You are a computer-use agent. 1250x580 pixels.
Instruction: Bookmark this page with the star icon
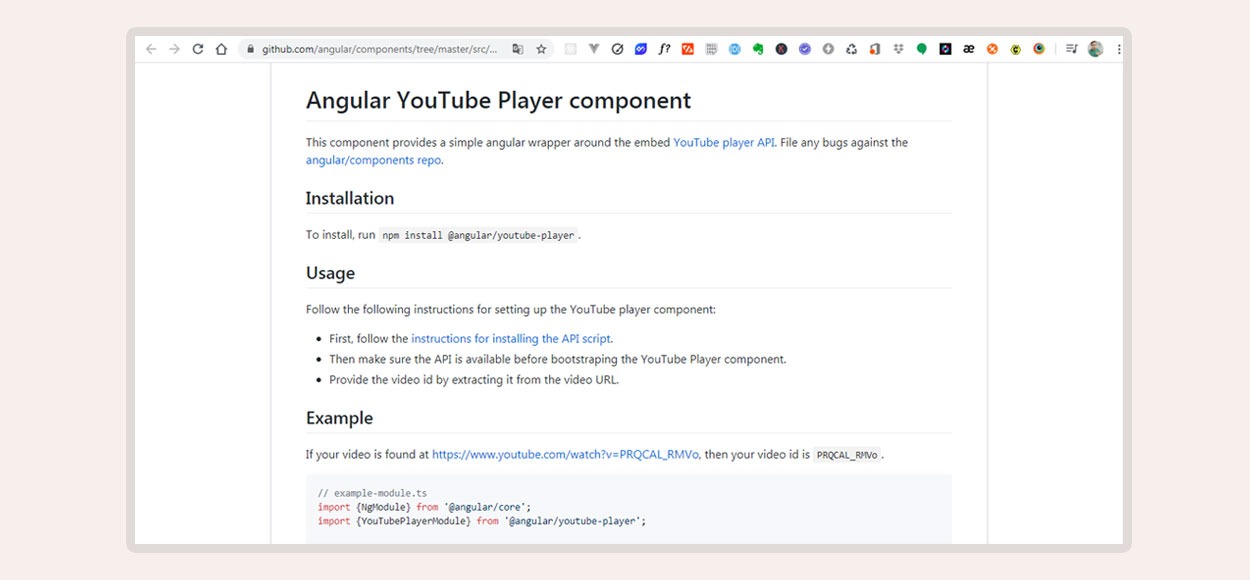point(541,48)
